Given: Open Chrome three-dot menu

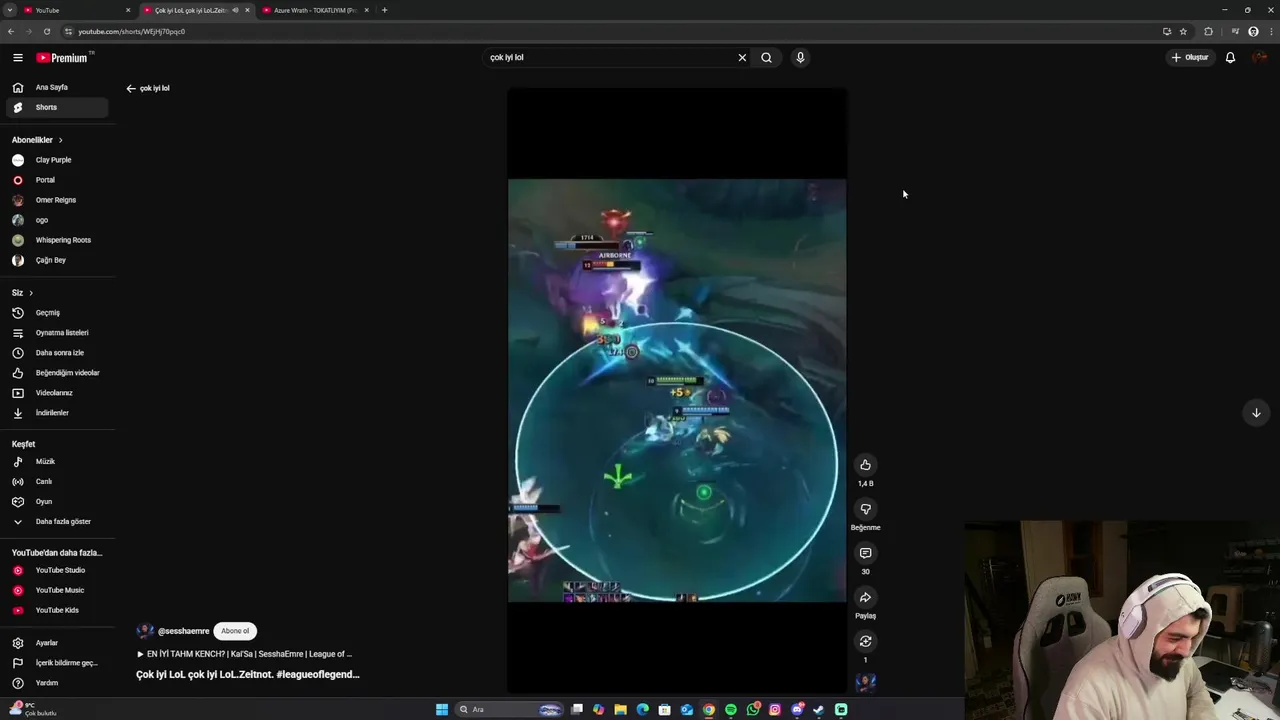Looking at the screenshot, I should pos(1269,31).
